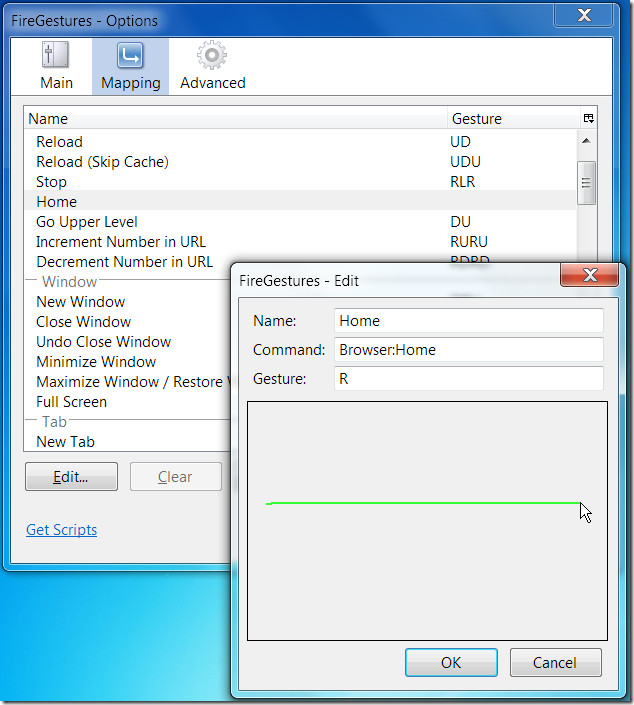Select Increment Number in URL row
Viewport: 634px width, 705px height.
(x=300, y=241)
